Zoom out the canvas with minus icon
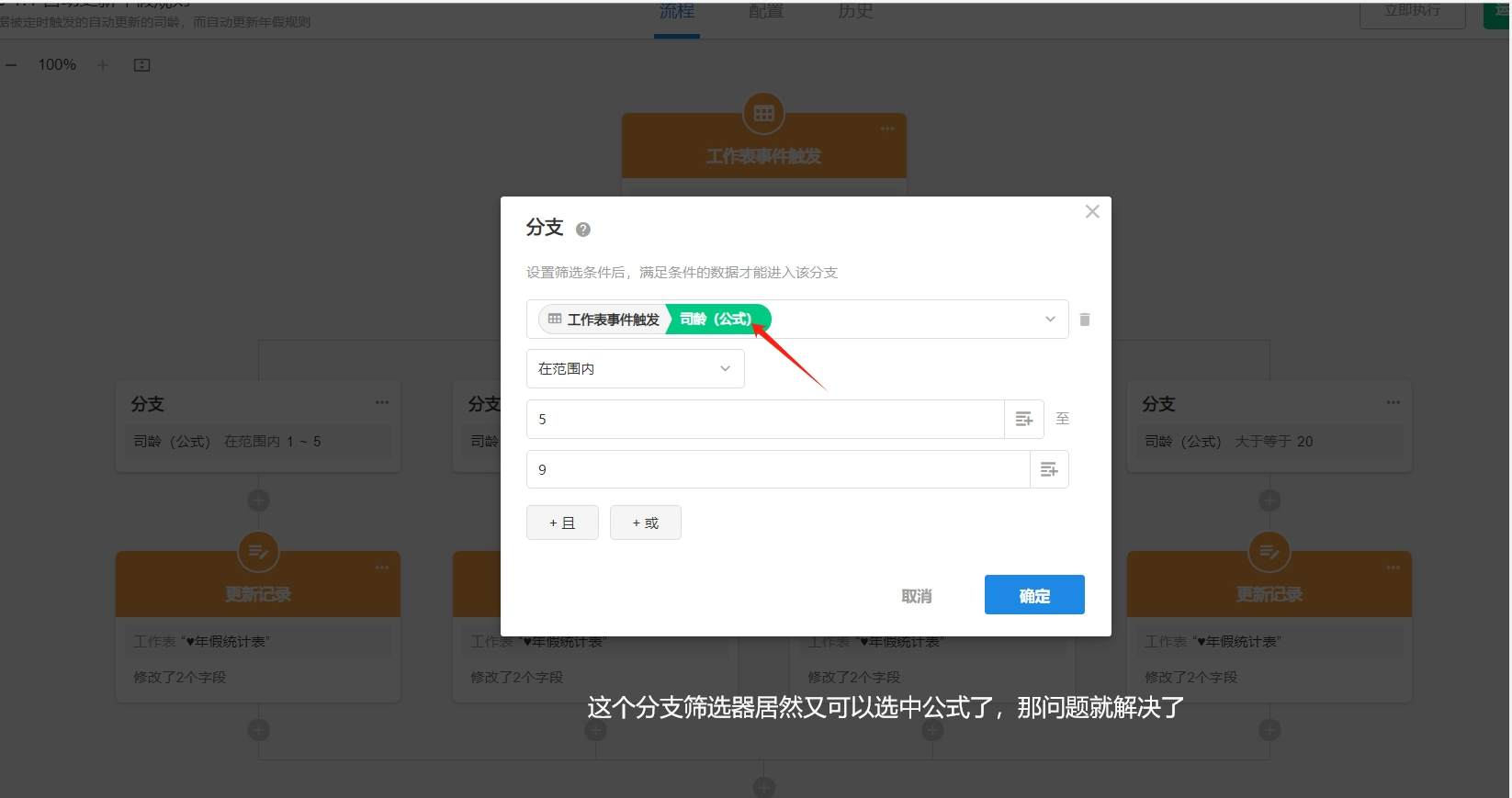Viewport: 1512px width, 798px height. [11, 65]
